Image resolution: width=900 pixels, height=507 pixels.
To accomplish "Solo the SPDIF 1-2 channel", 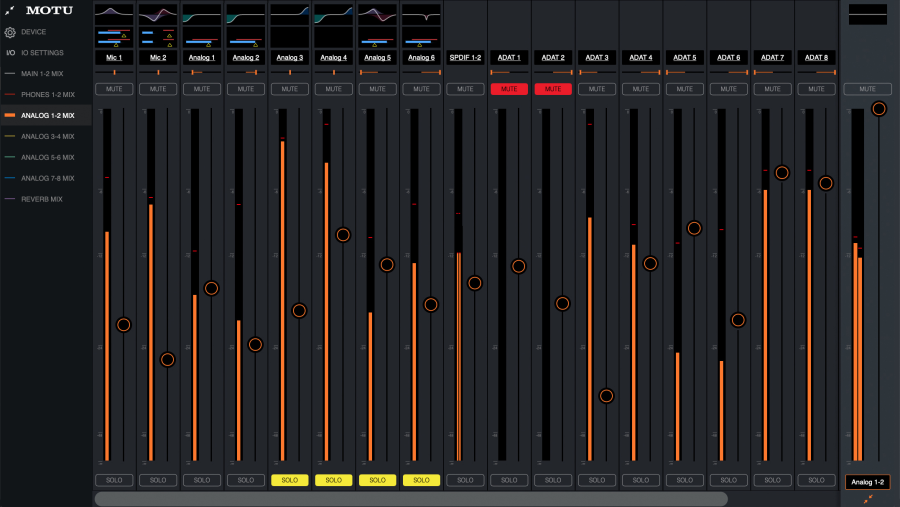I will click(x=465, y=480).
